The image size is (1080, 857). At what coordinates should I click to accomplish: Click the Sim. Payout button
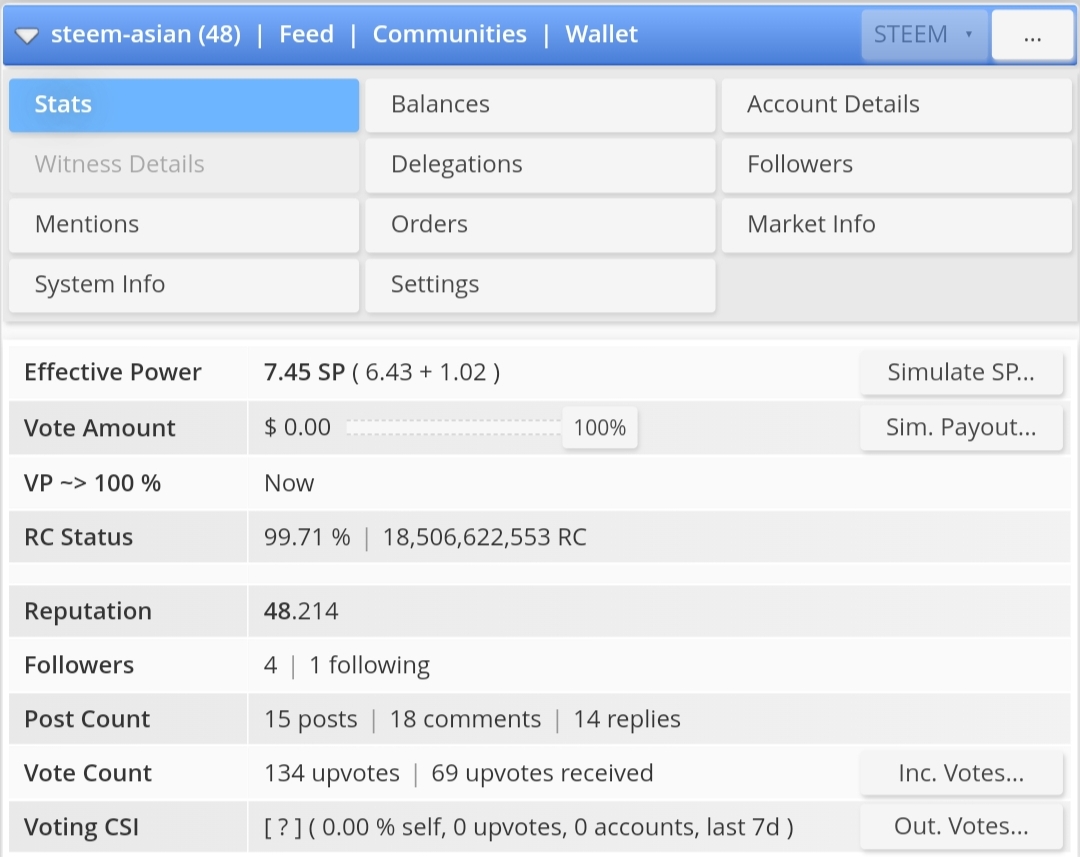point(960,428)
